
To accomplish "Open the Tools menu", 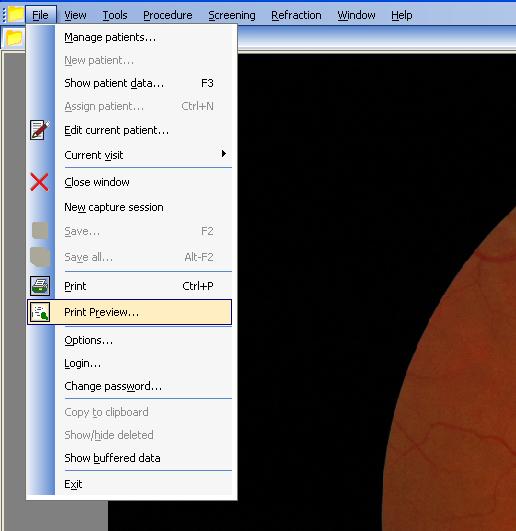I will point(115,15).
